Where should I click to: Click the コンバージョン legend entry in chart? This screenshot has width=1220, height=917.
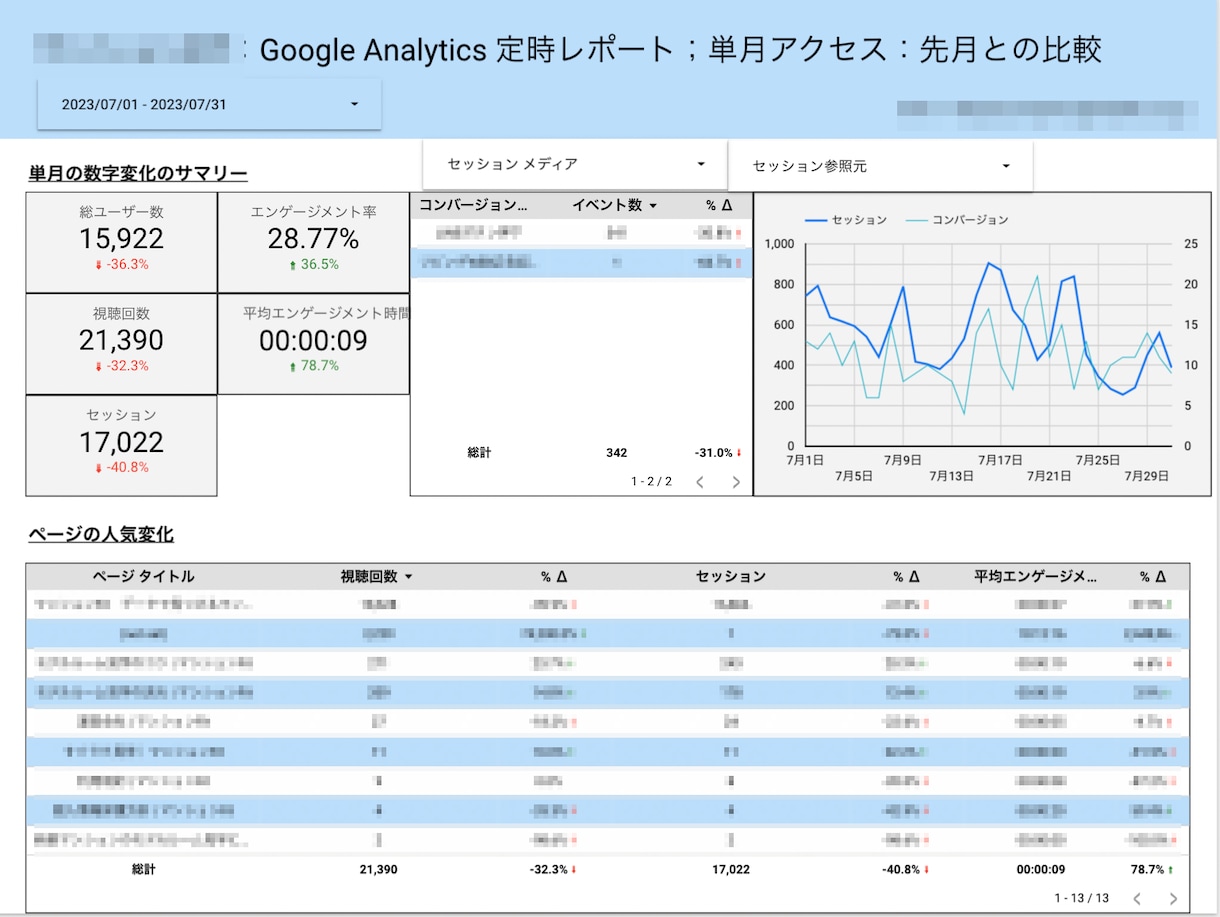click(x=957, y=219)
